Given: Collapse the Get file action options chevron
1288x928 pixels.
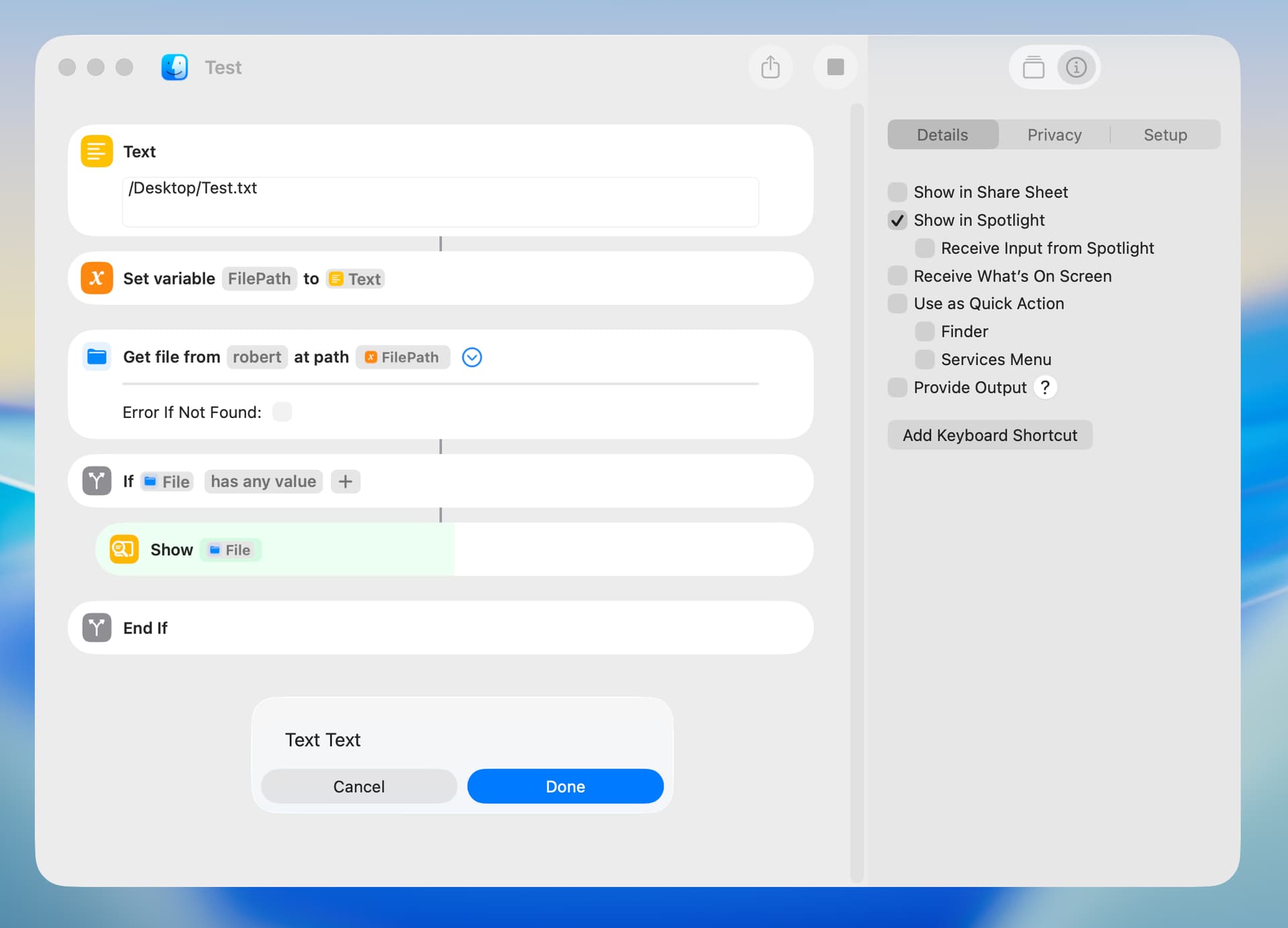Looking at the screenshot, I should click(x=472, y=357).
